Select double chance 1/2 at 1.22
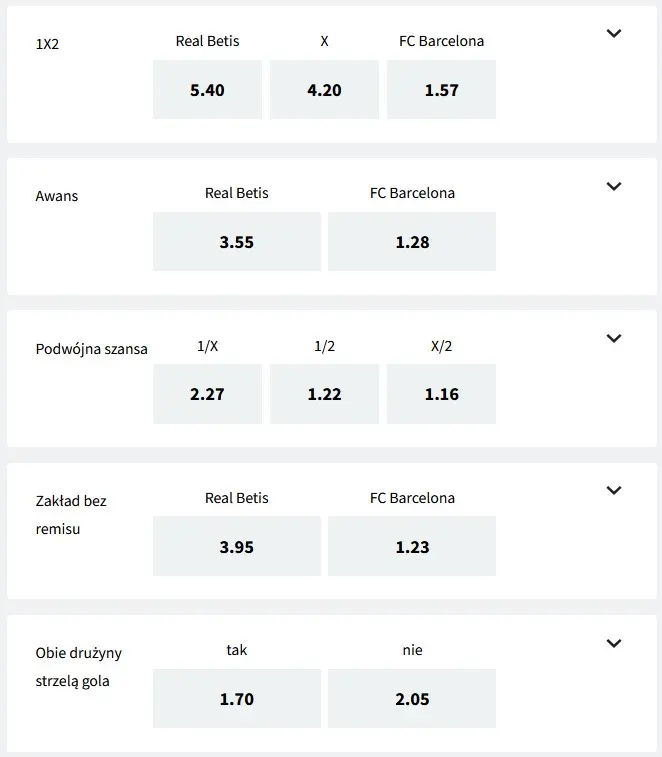The image size is (662, 757). click(324, 394)
